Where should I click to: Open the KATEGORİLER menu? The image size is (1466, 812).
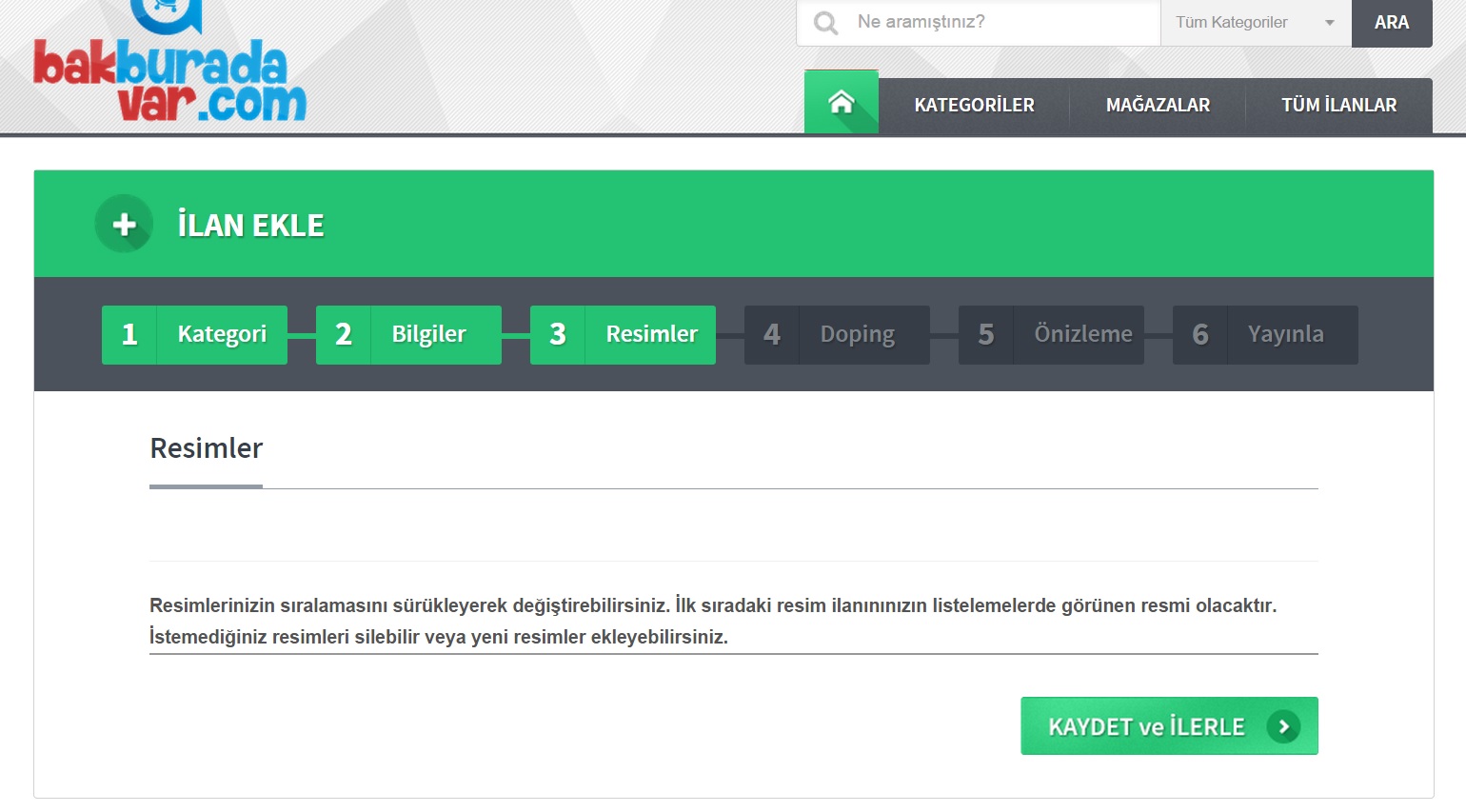(974, 106)
